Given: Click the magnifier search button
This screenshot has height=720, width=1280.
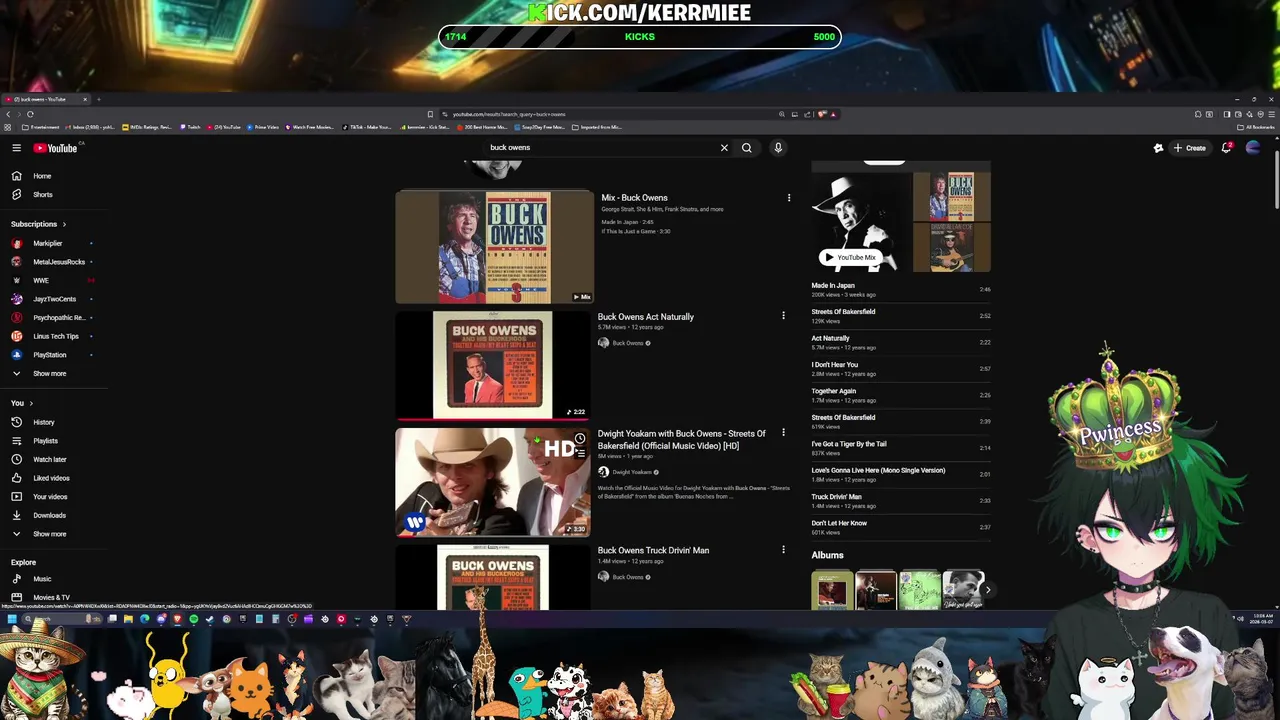Looking at the screenshot, I should (746, 148).
